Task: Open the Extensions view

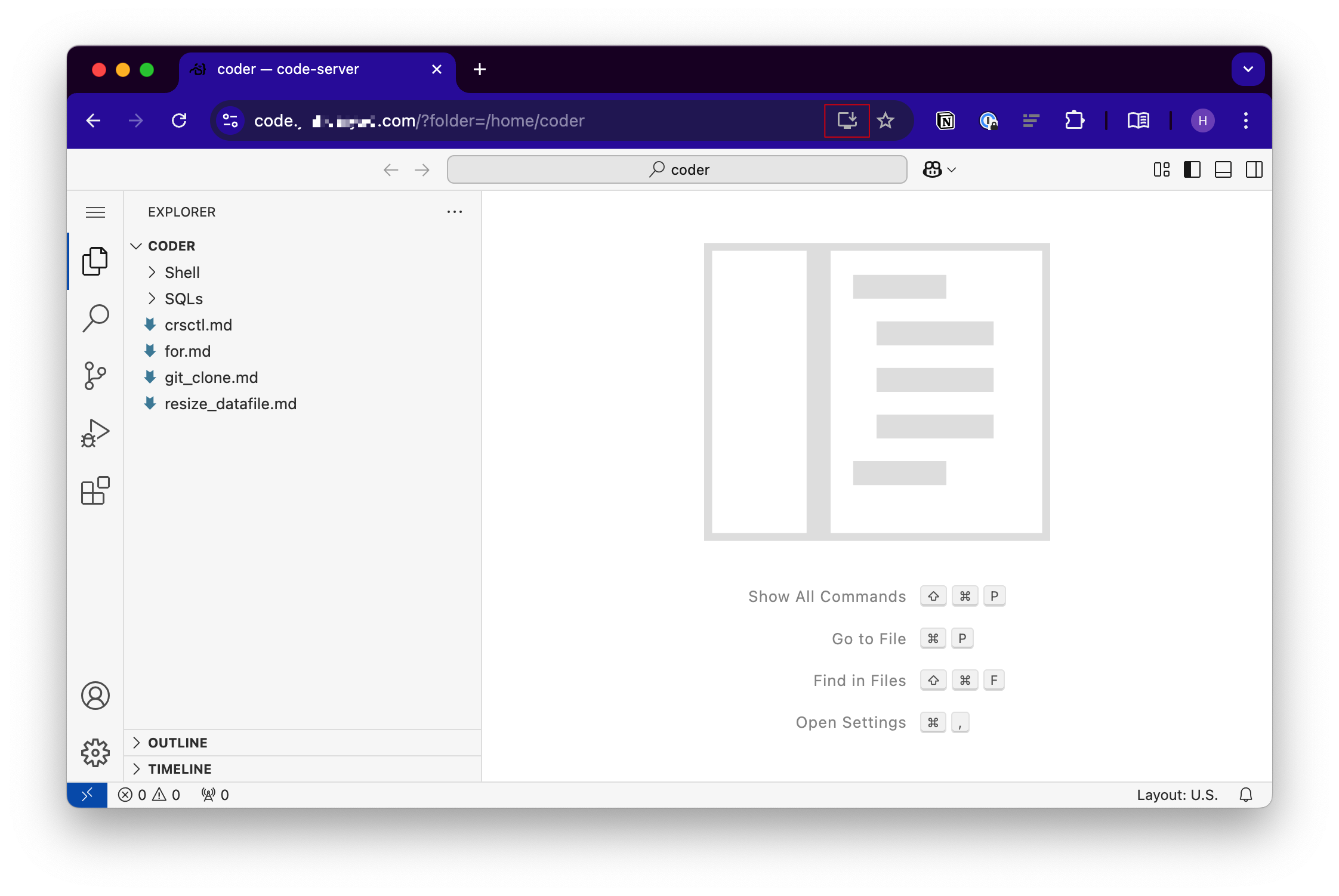Action: pos(95,490)
